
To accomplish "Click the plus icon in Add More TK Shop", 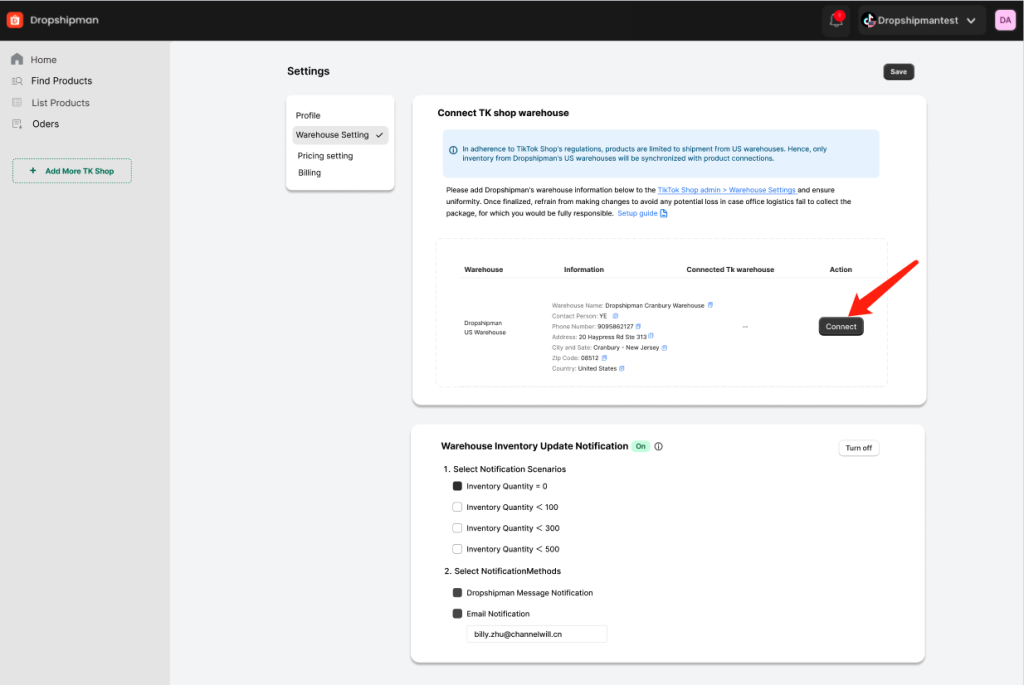I will click(x=33, y=170).
